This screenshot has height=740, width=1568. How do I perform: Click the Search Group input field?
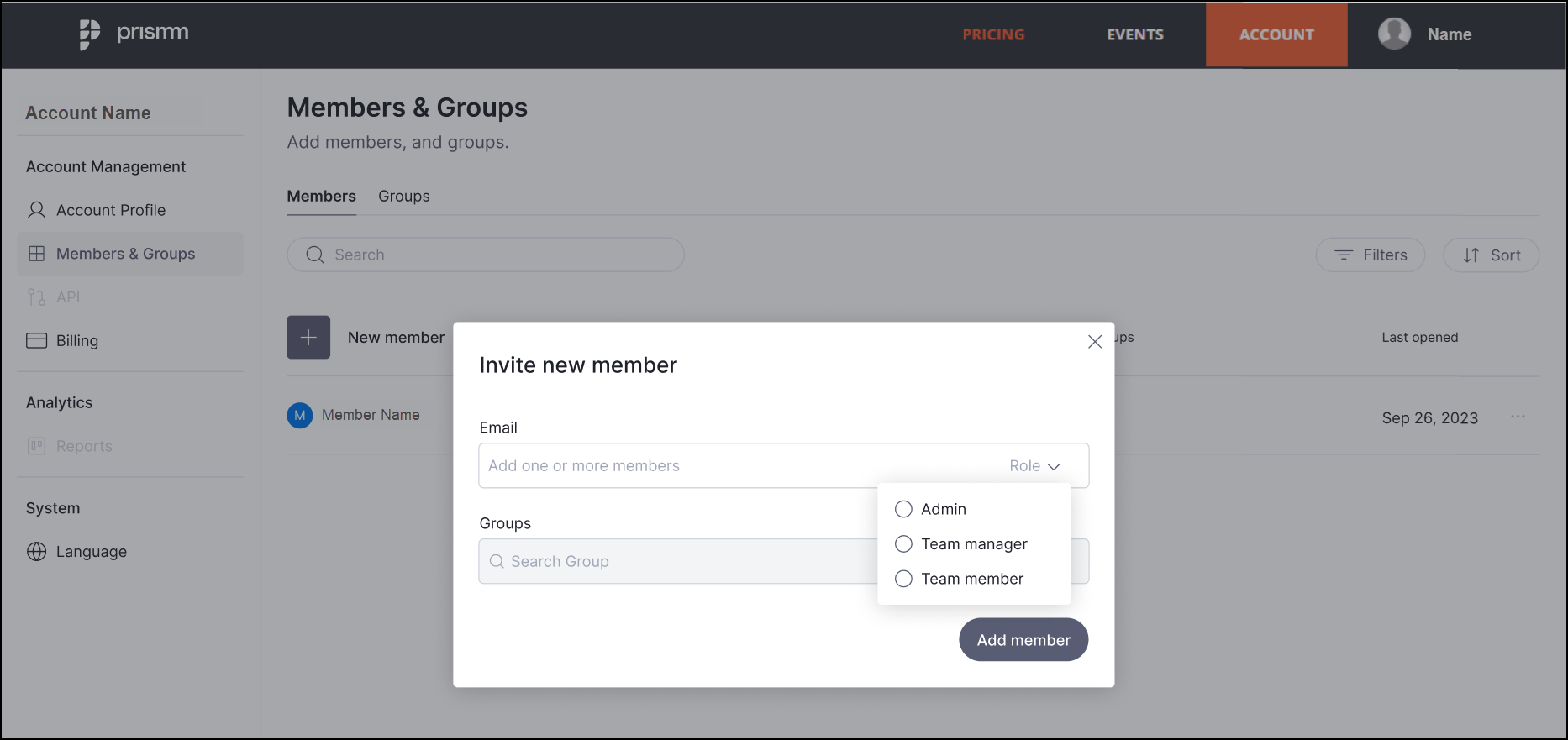(678, 561)
